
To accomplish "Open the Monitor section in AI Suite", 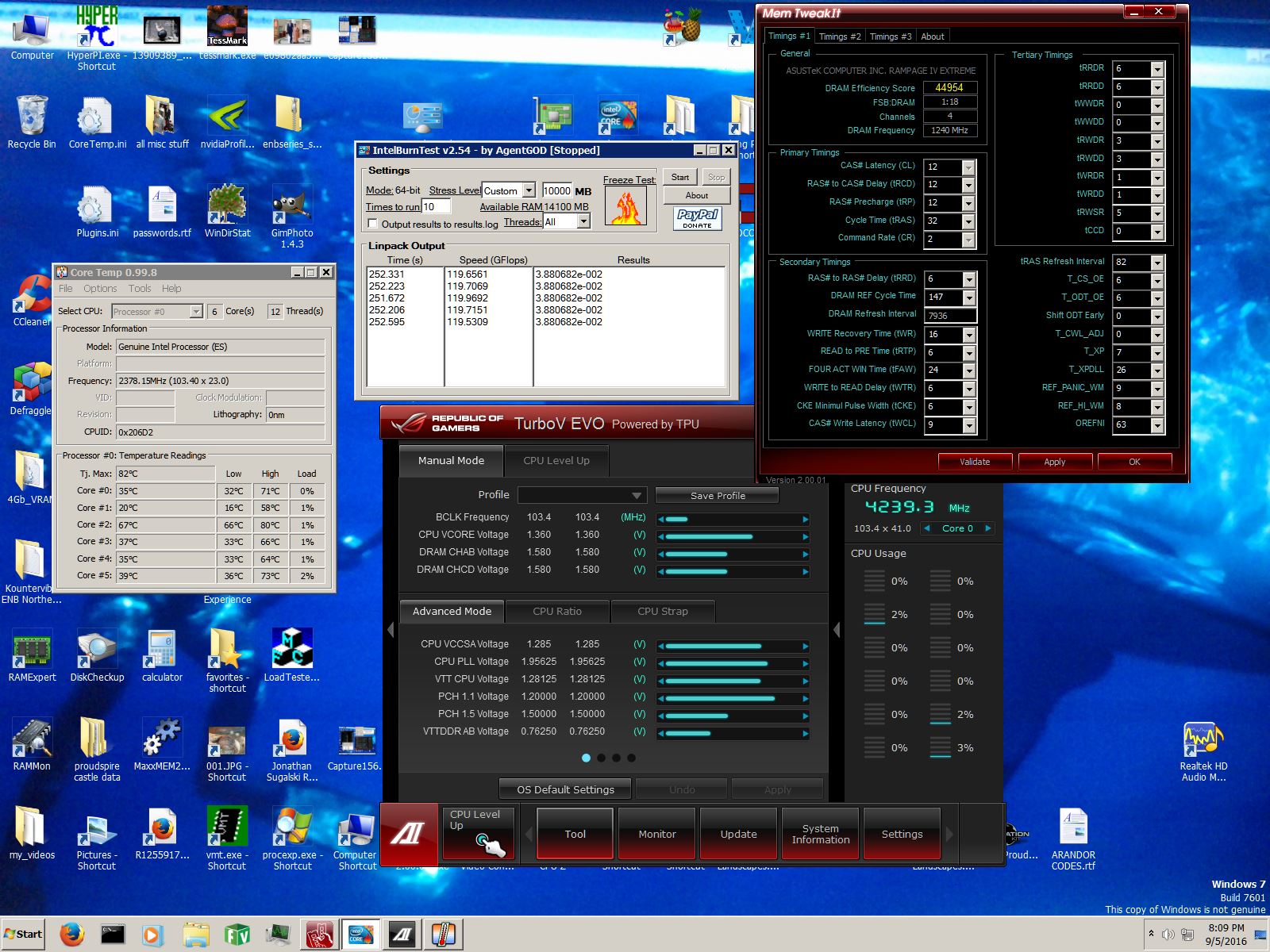I will click(x=657, y=834).
